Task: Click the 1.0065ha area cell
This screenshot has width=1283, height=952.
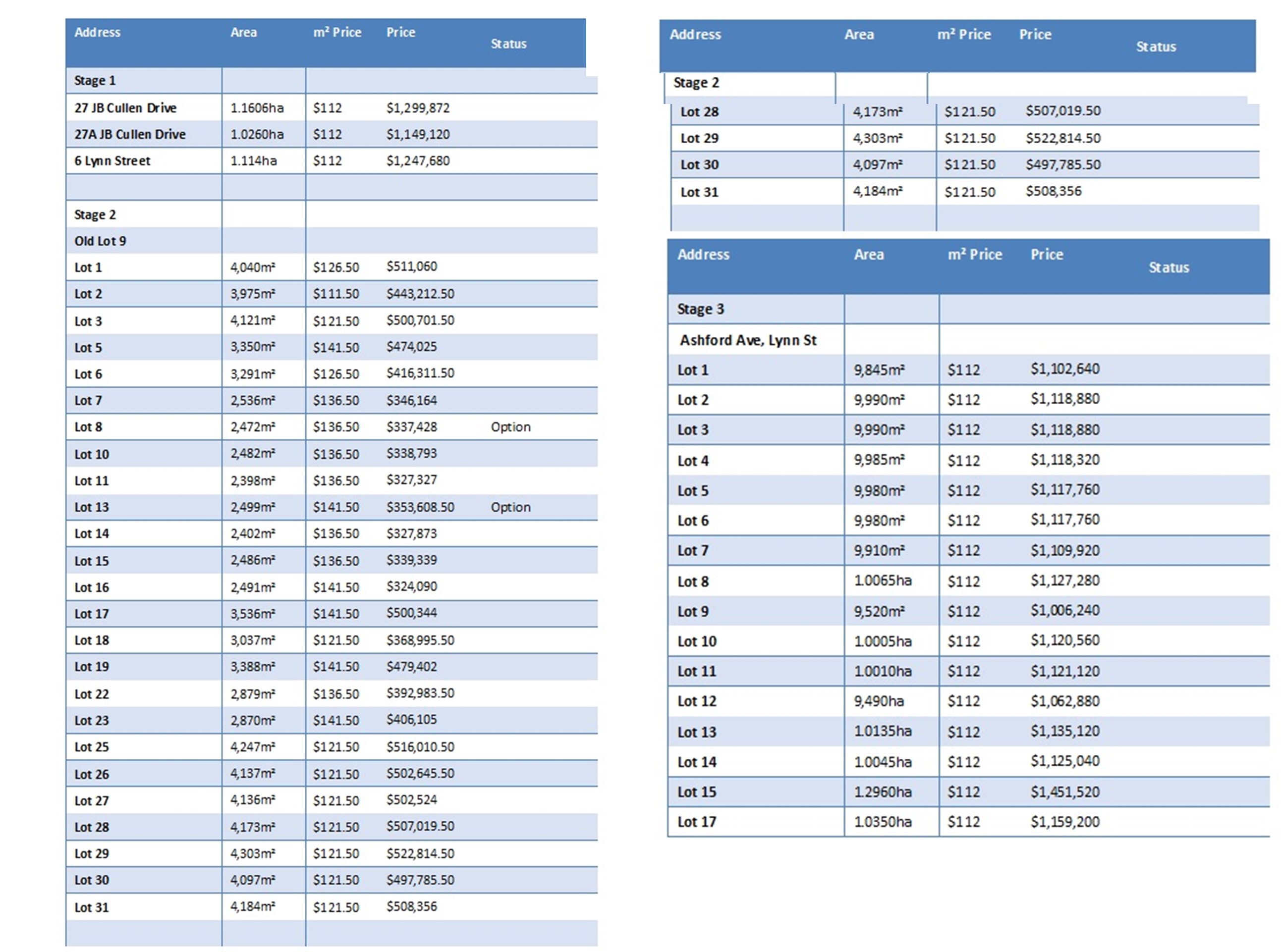Action: click(882, 581)
